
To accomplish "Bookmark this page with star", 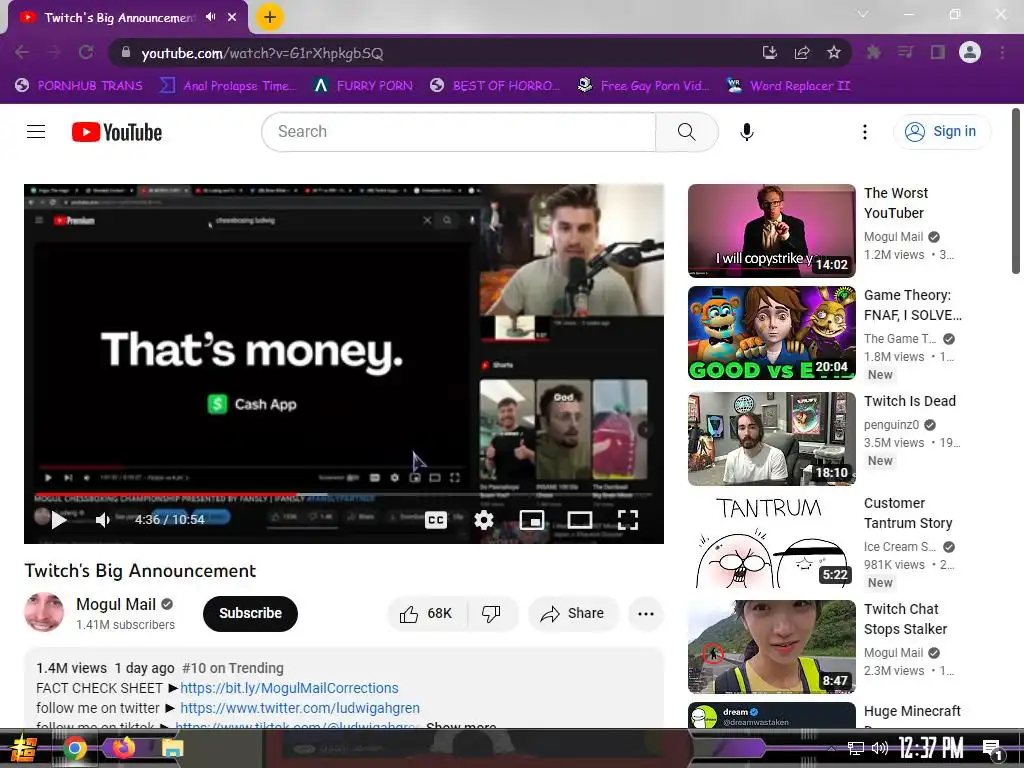I will pos(834,52).
